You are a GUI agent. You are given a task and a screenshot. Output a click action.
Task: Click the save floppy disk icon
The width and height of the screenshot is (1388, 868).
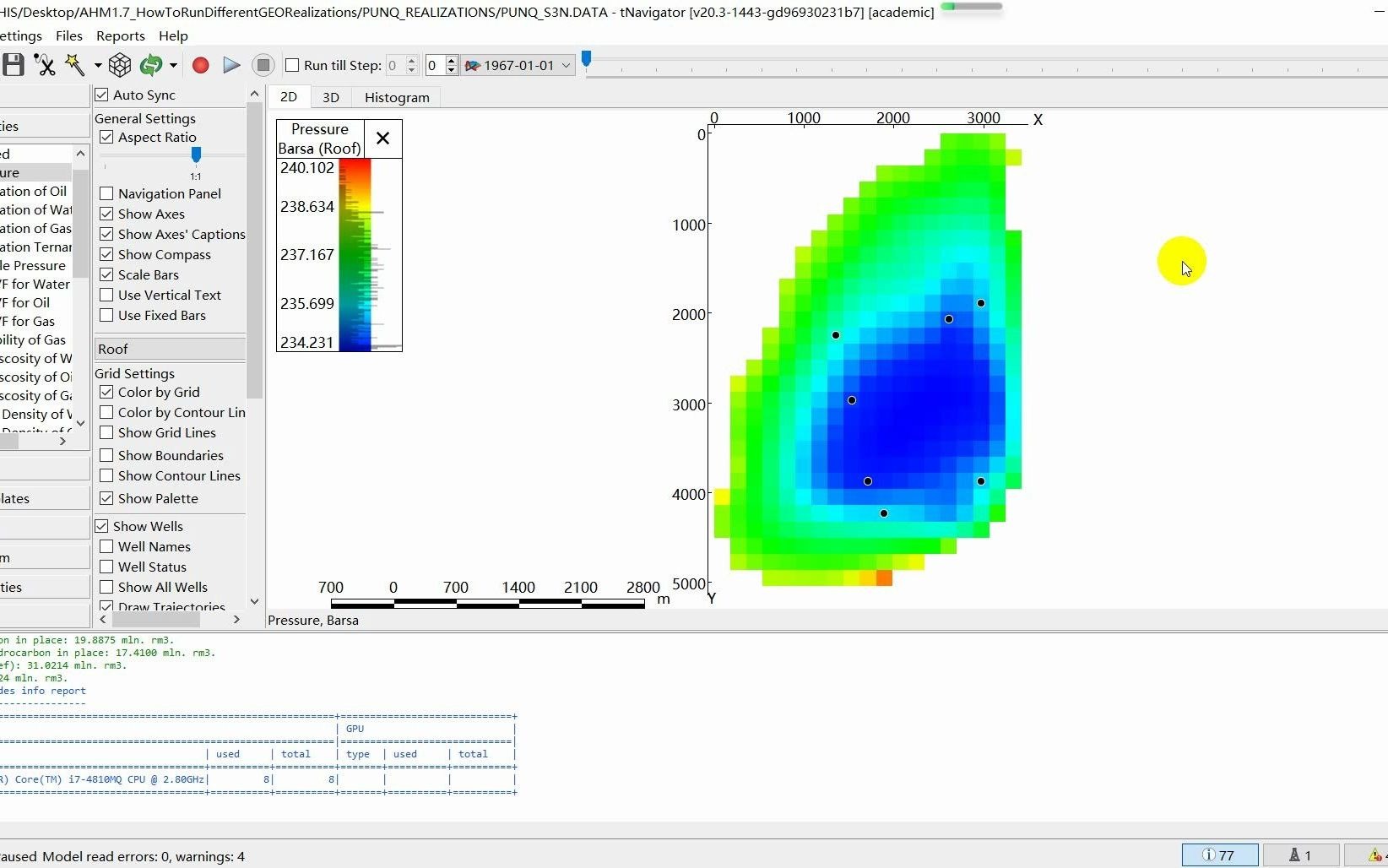click(13, 65)
